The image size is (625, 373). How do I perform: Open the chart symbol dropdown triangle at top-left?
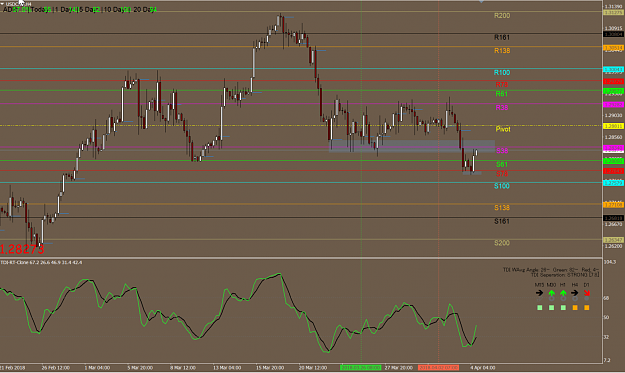click(2, 4)
